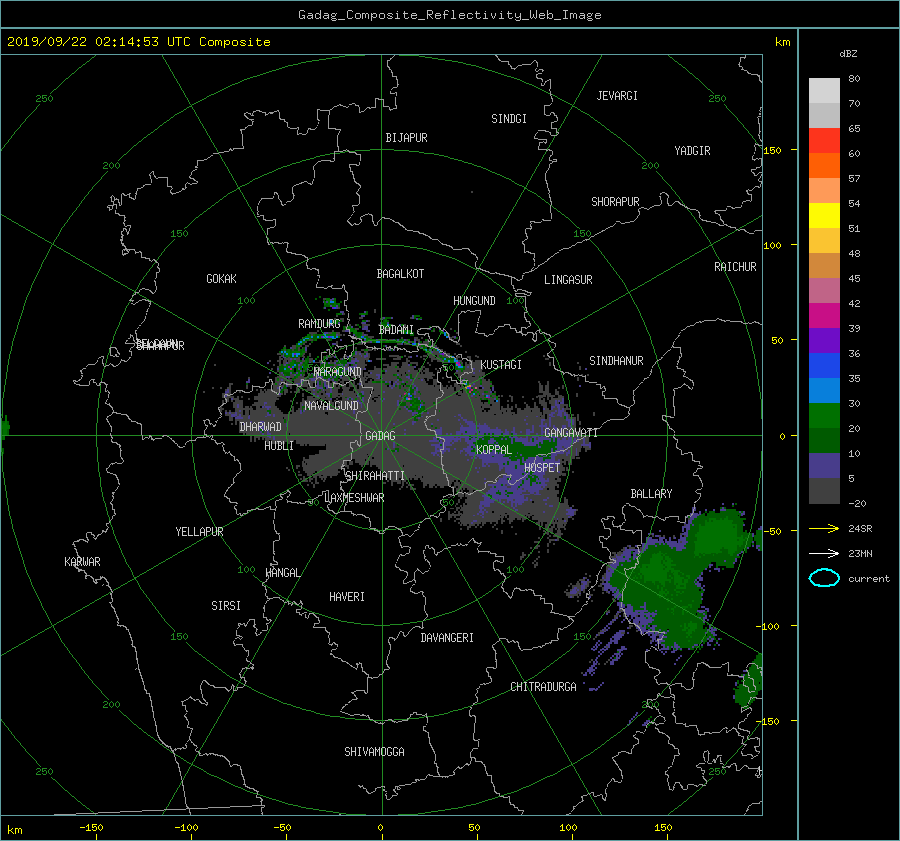Select the light gray 70 dBZ swatch
The width and height of the screenshot is (900, 841).
click(824, 91)
